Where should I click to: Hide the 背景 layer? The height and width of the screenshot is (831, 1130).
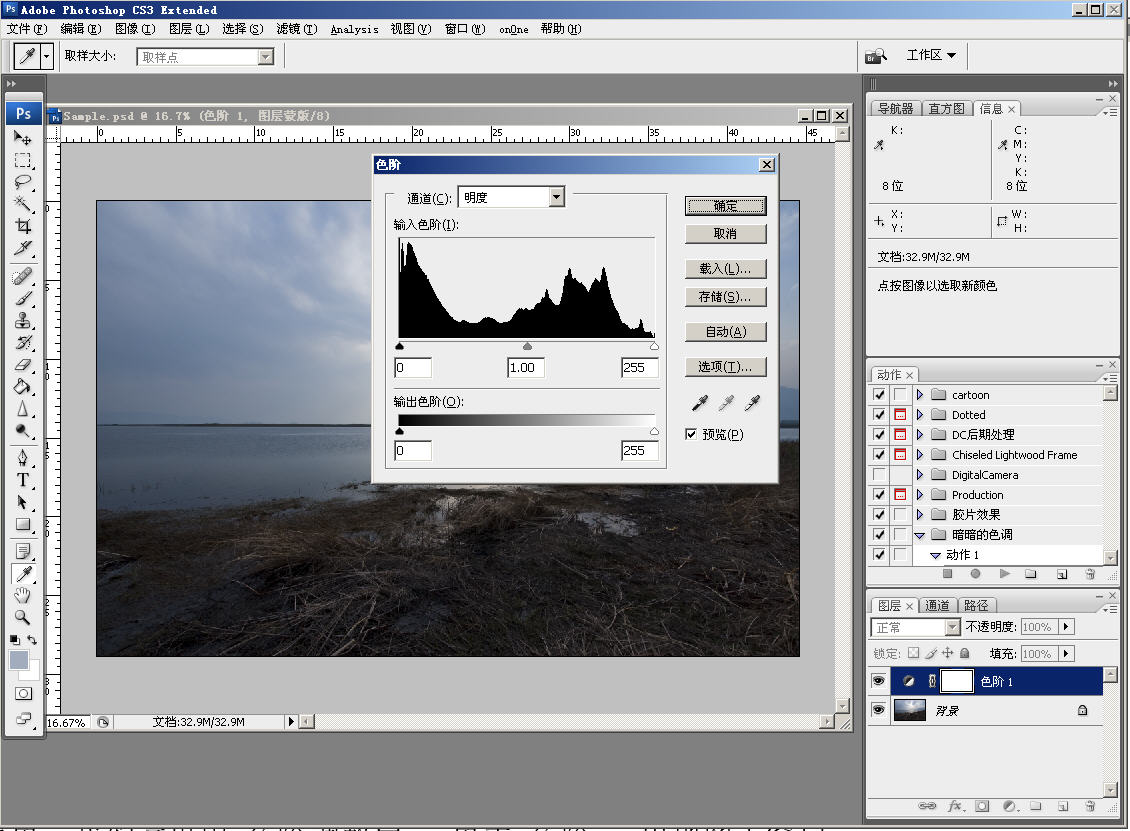[878, 710]
